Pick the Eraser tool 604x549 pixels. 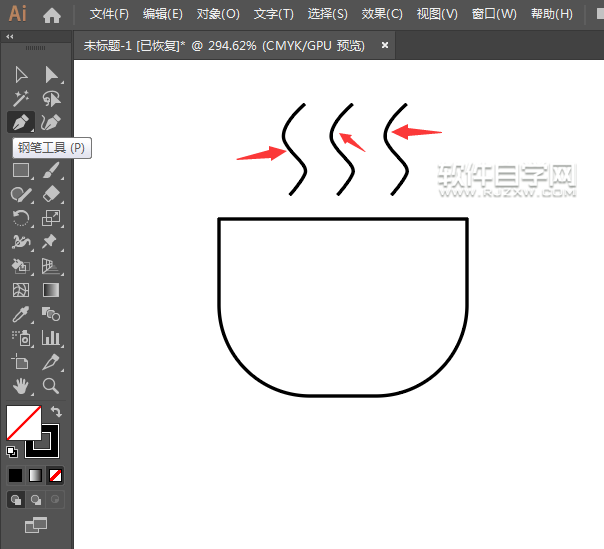[x=50, y=194]
